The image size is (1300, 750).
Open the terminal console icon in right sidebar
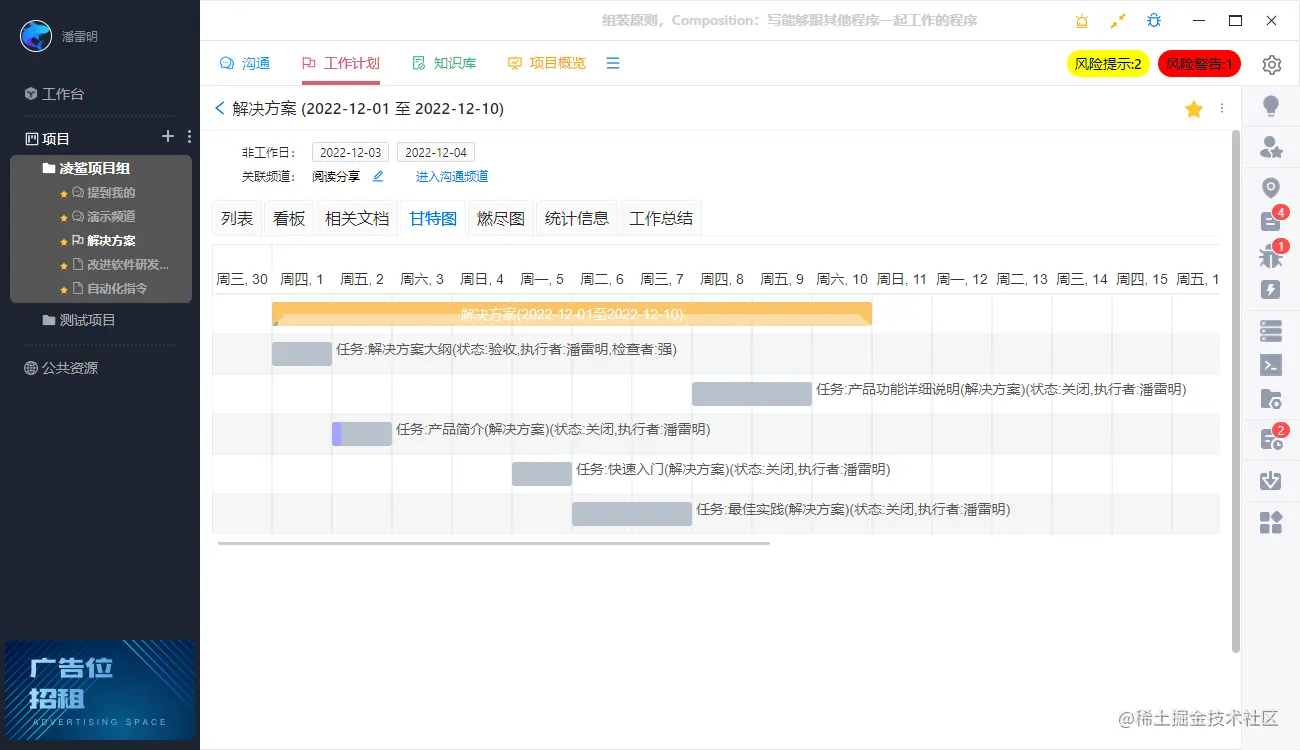pos(1271,365)
